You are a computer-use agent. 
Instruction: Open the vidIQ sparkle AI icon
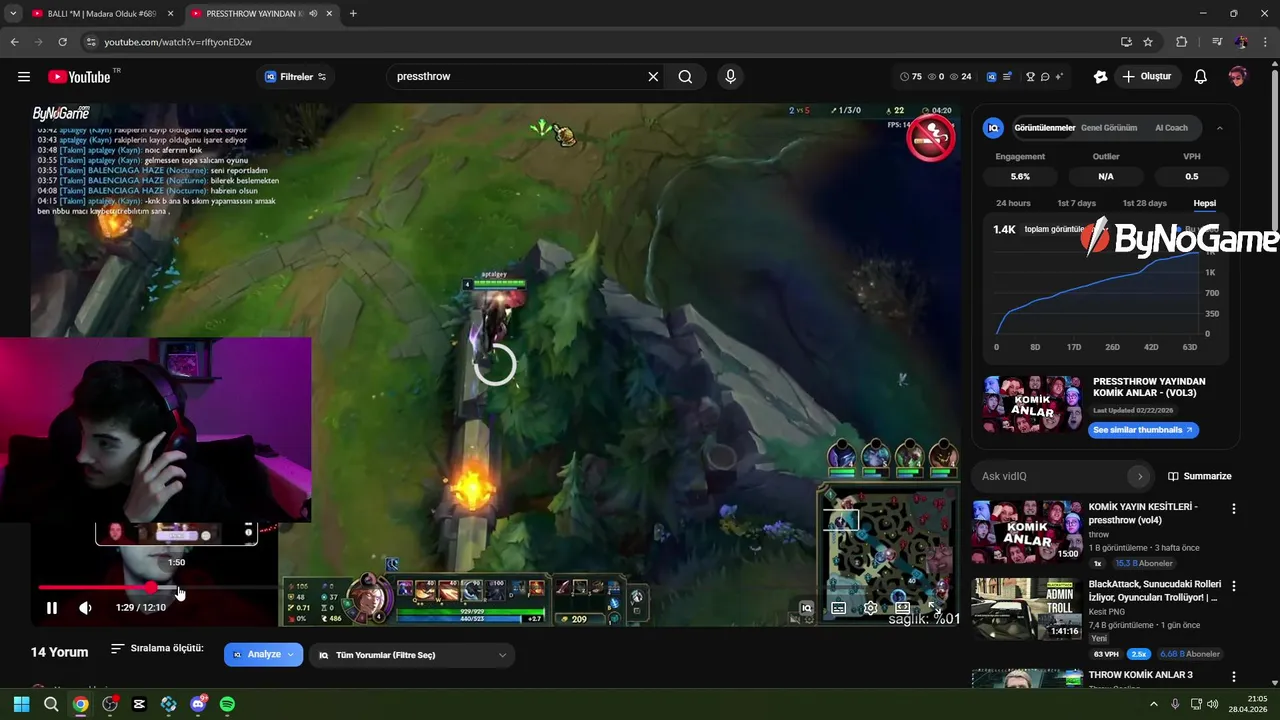1059,77
